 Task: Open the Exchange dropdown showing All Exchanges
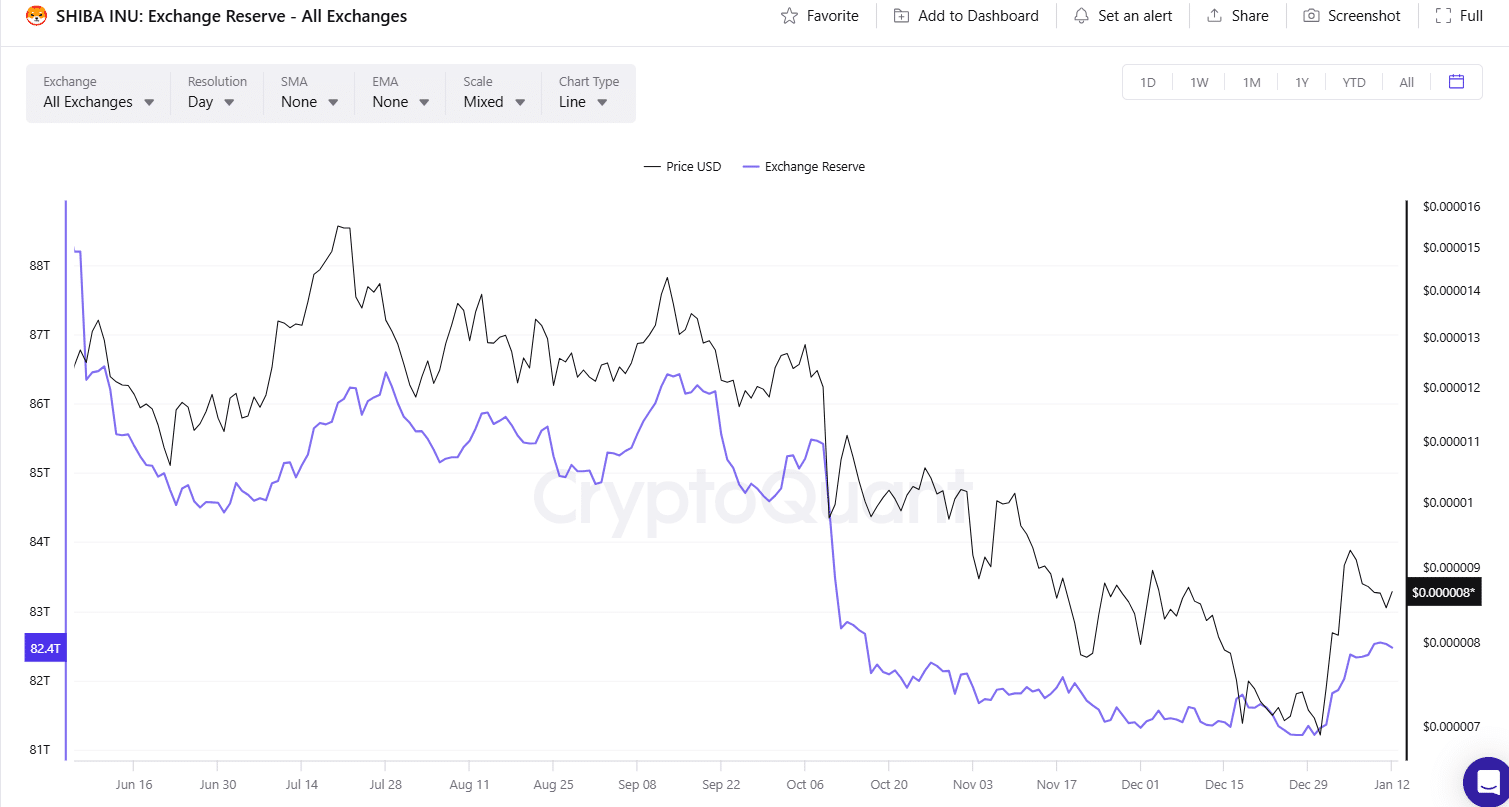98,102
